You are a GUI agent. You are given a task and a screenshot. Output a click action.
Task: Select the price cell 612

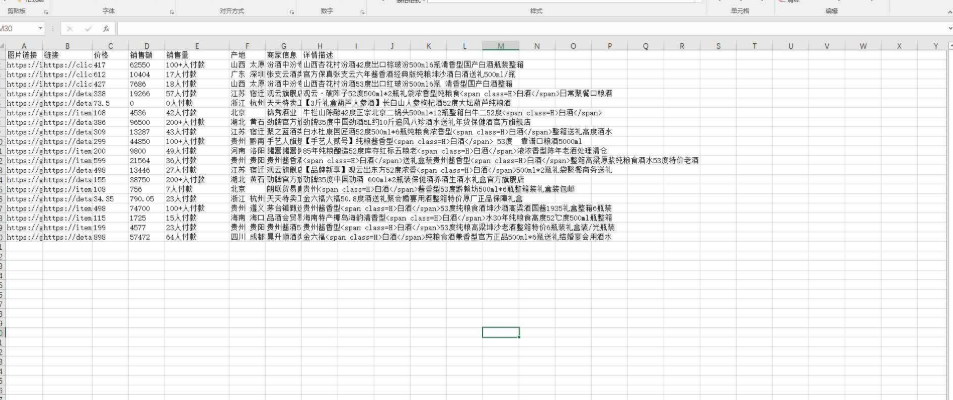pos(110,74)
